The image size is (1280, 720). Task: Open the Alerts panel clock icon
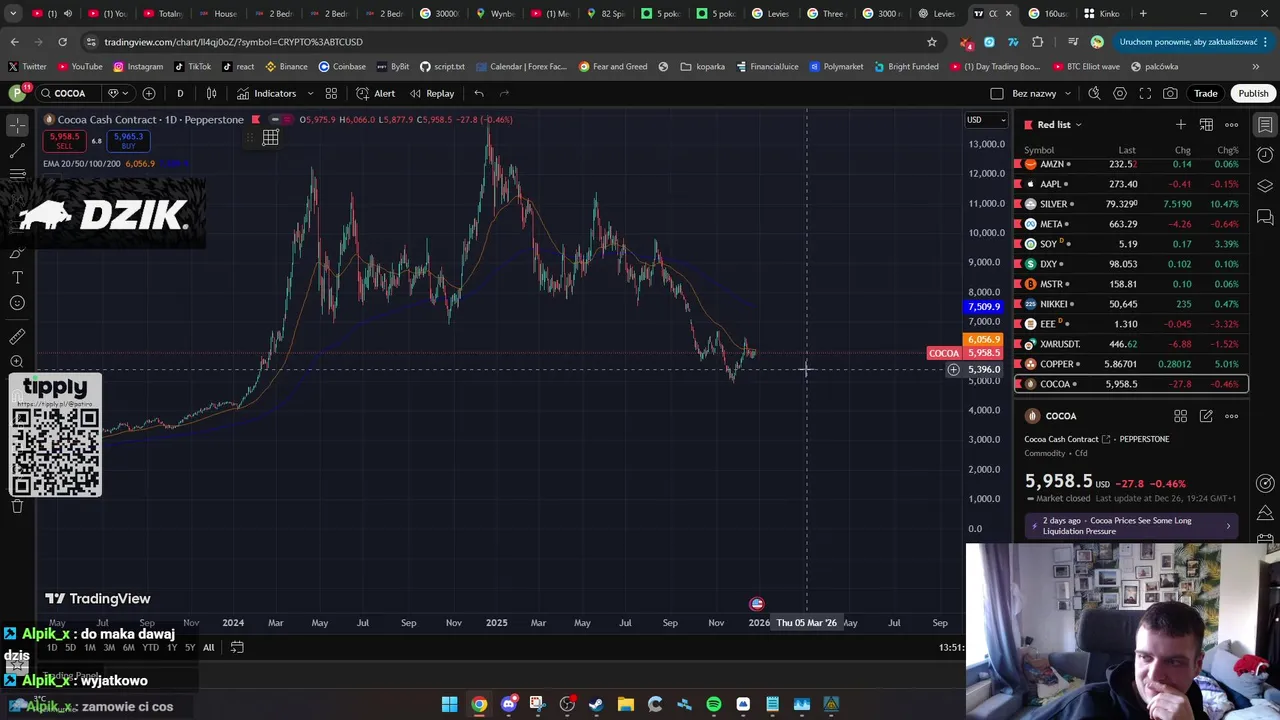tap(1265, 155)
